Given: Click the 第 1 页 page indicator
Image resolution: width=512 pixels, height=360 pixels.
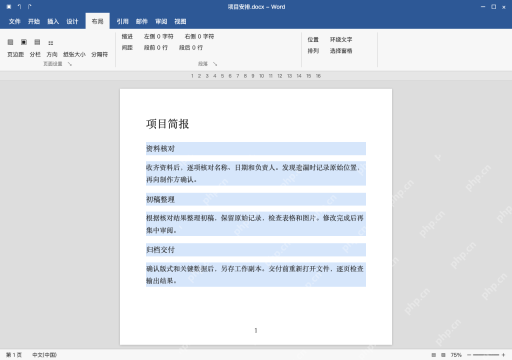Looking at the screenshot, I should coord(14,355).
